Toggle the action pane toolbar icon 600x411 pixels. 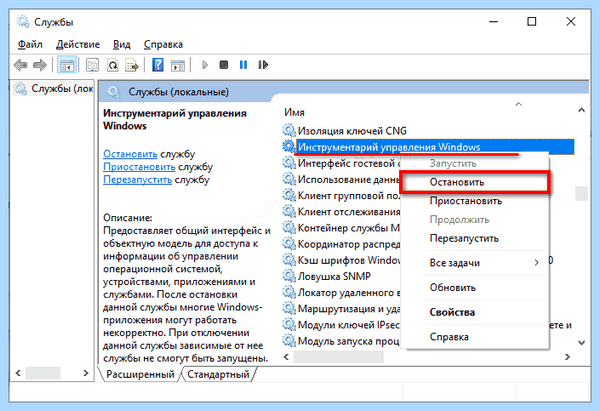click(x=178, y=65)
